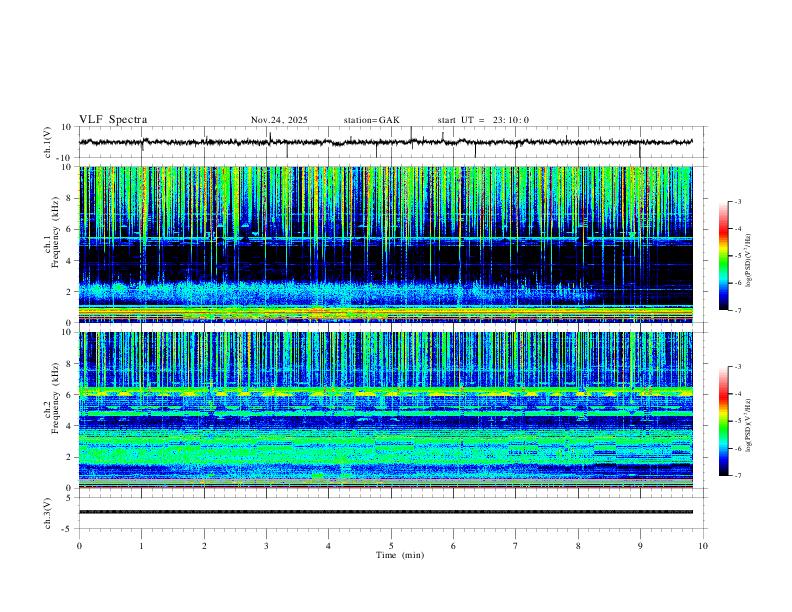Click the "Time (min)" axis title
This screenshot has width=792, height=612.
tap(400, 555)
